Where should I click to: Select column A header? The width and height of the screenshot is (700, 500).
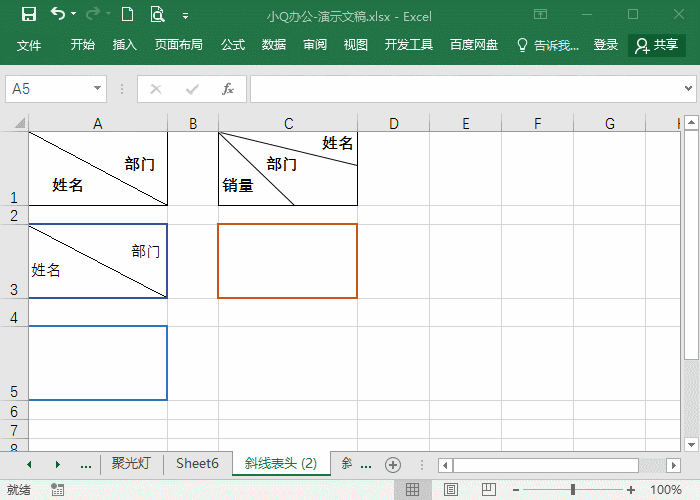tap(98, 123)
